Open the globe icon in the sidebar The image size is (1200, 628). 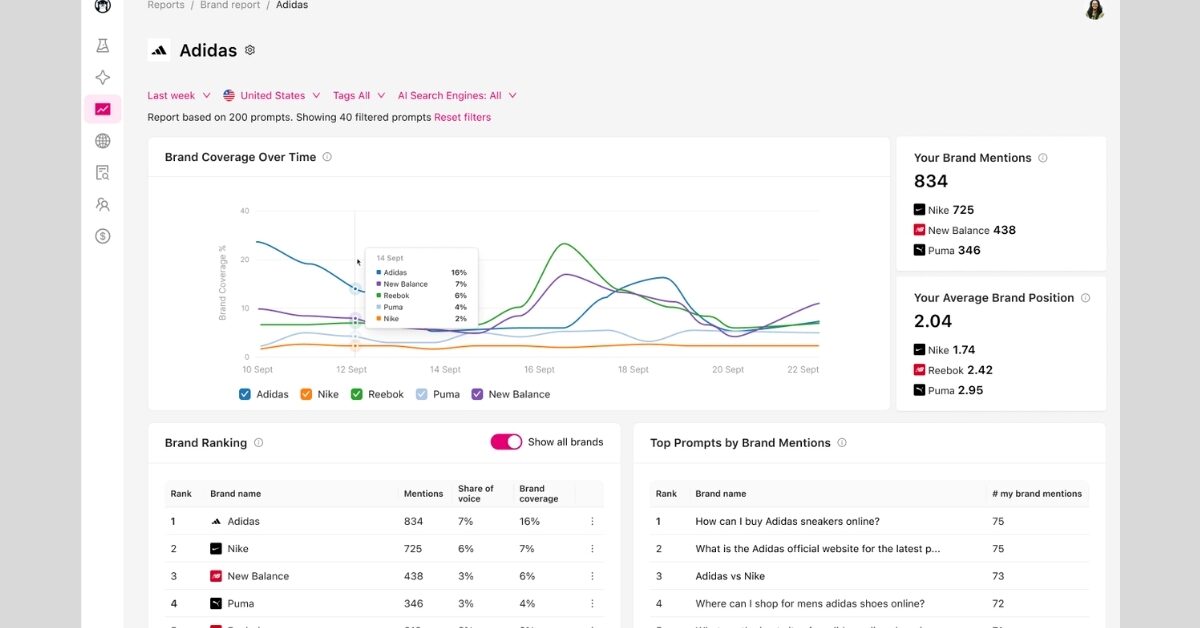pyautogui.click(x=102, y=141)
